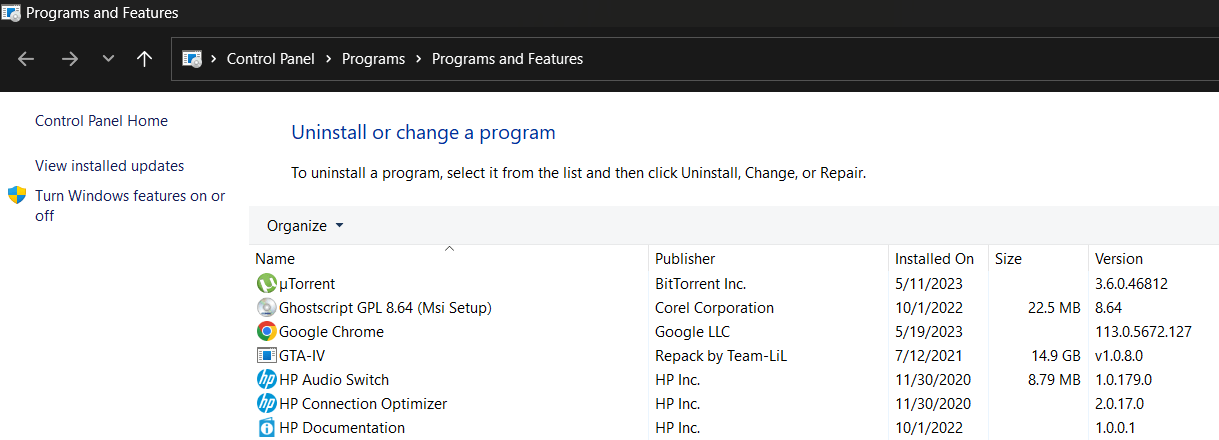The width and height of the screenshot is (1219, 440).
Task: Select the Ghostscript GPL disc icon
Action: tap(266, 308)
